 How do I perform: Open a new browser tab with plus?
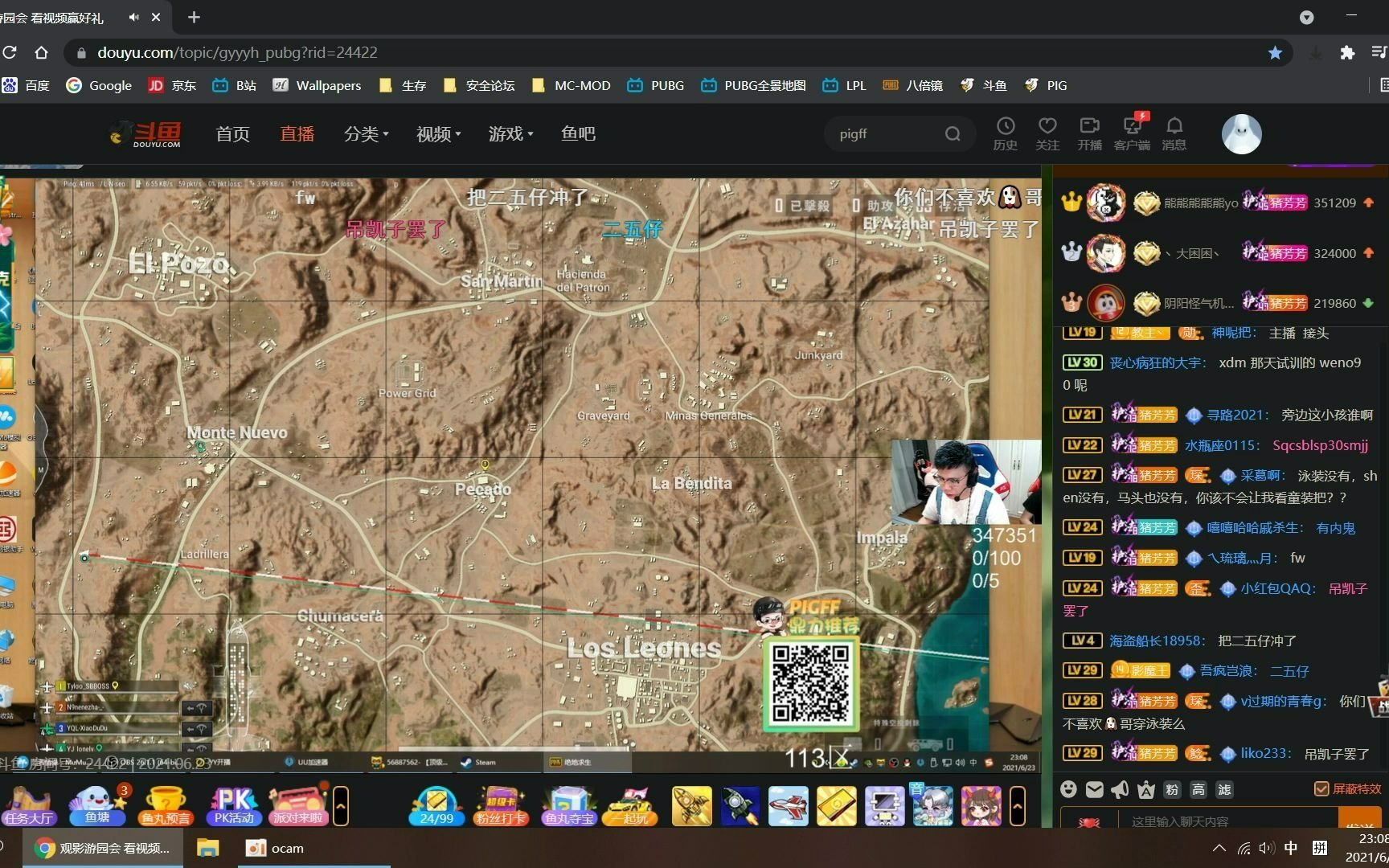tap(194, 17)
